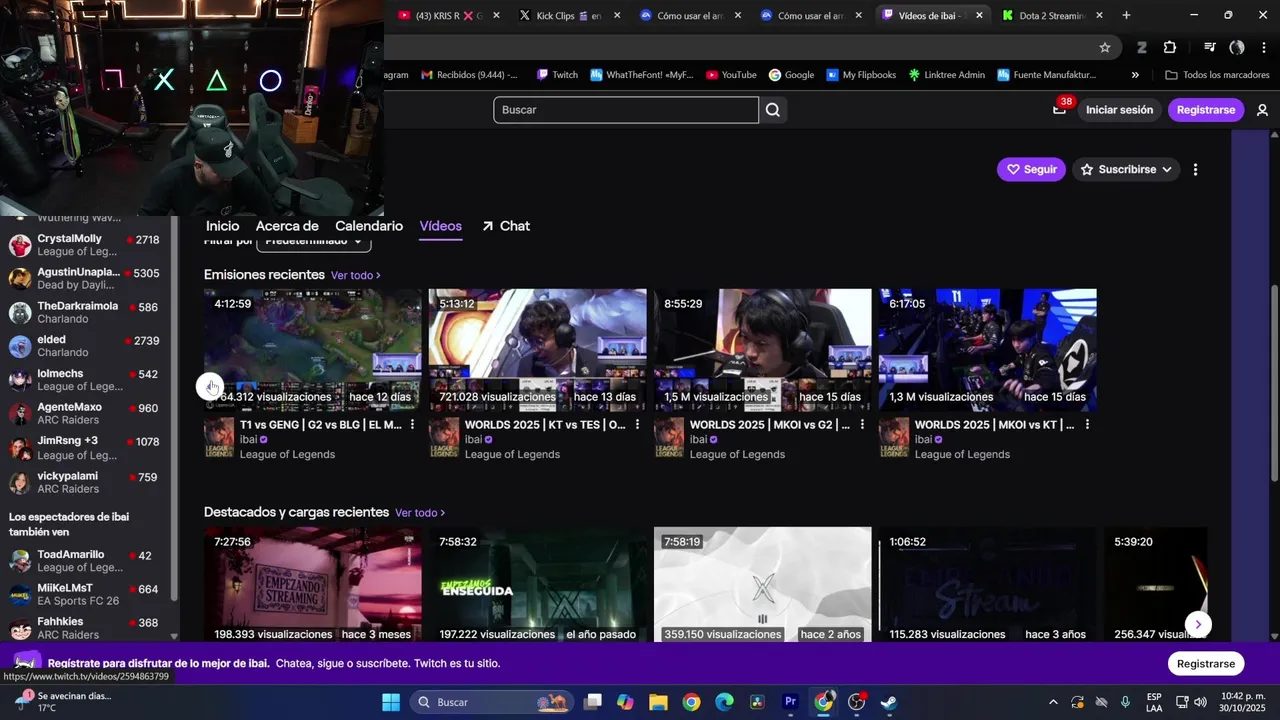
Task: Open three-dot menu for MKOI vs G2 video
Action: 862,425
